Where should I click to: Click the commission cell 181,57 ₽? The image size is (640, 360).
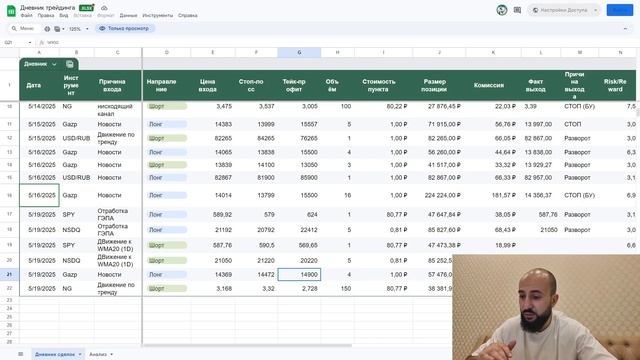point(493,196)
